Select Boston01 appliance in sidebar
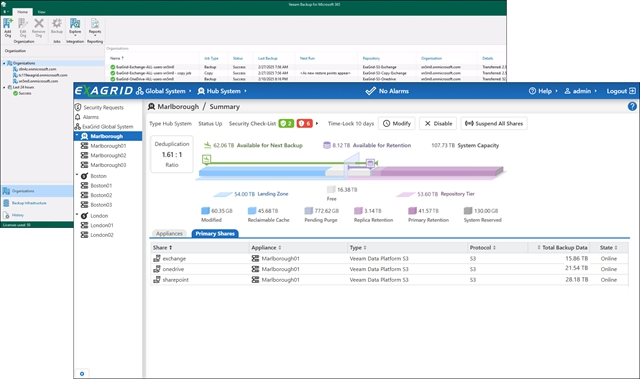This screenshot has height=379, width=640. [x=96, y=186]
